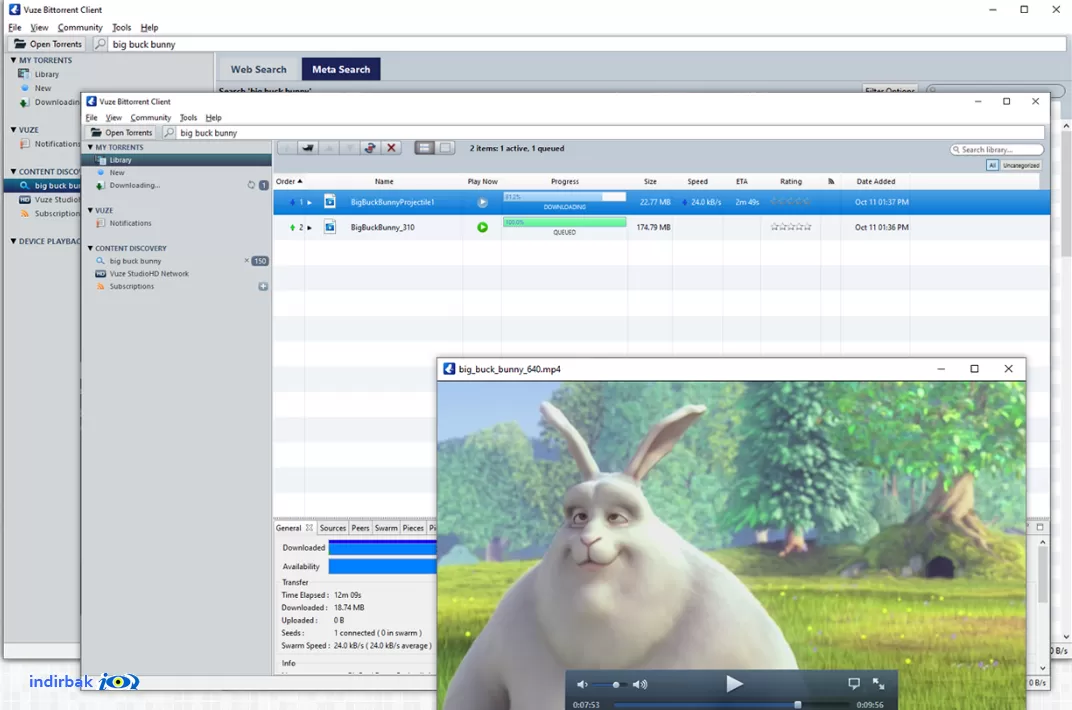Sort by the Date Added column header
1072x710 pixels.
point(876,181)
